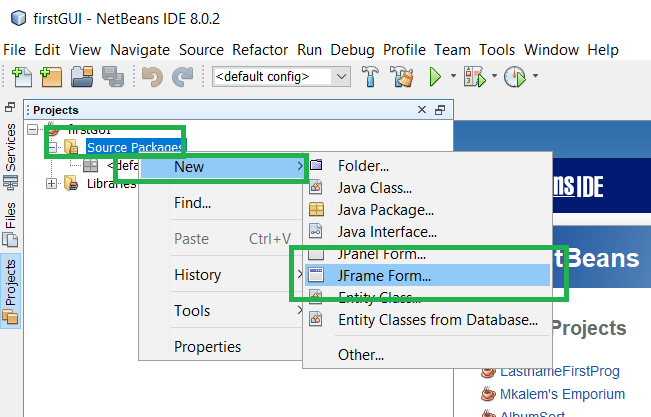Click the Java Package icon in submenu

point(316,209)
